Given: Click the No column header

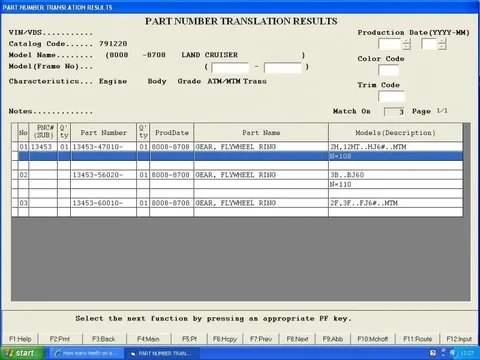Looking at the screenshot, I should click(x=23, y=132).
